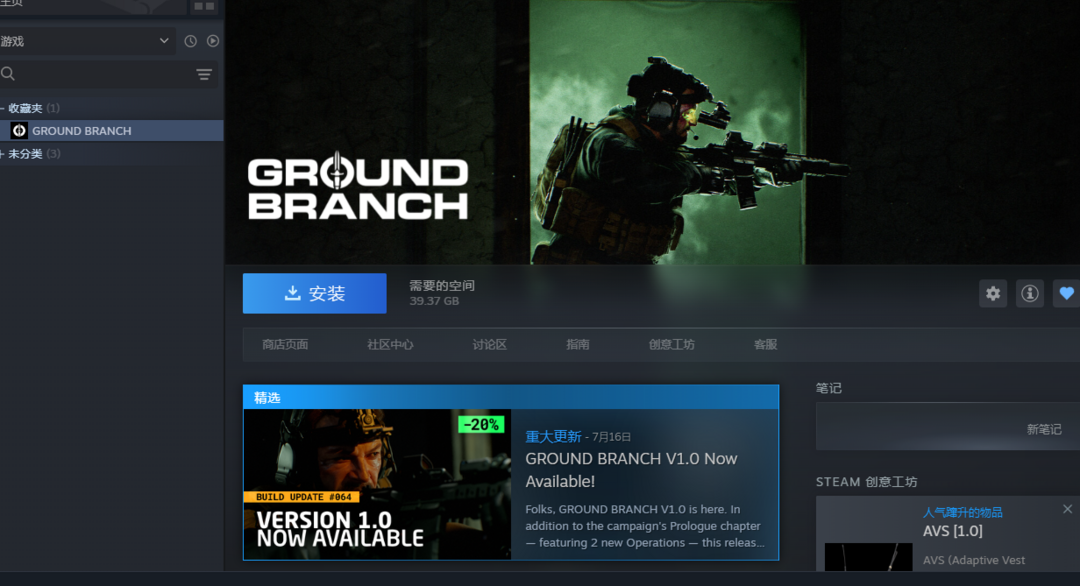
Task: Click the library grid view icon
Action: (204, 6)
